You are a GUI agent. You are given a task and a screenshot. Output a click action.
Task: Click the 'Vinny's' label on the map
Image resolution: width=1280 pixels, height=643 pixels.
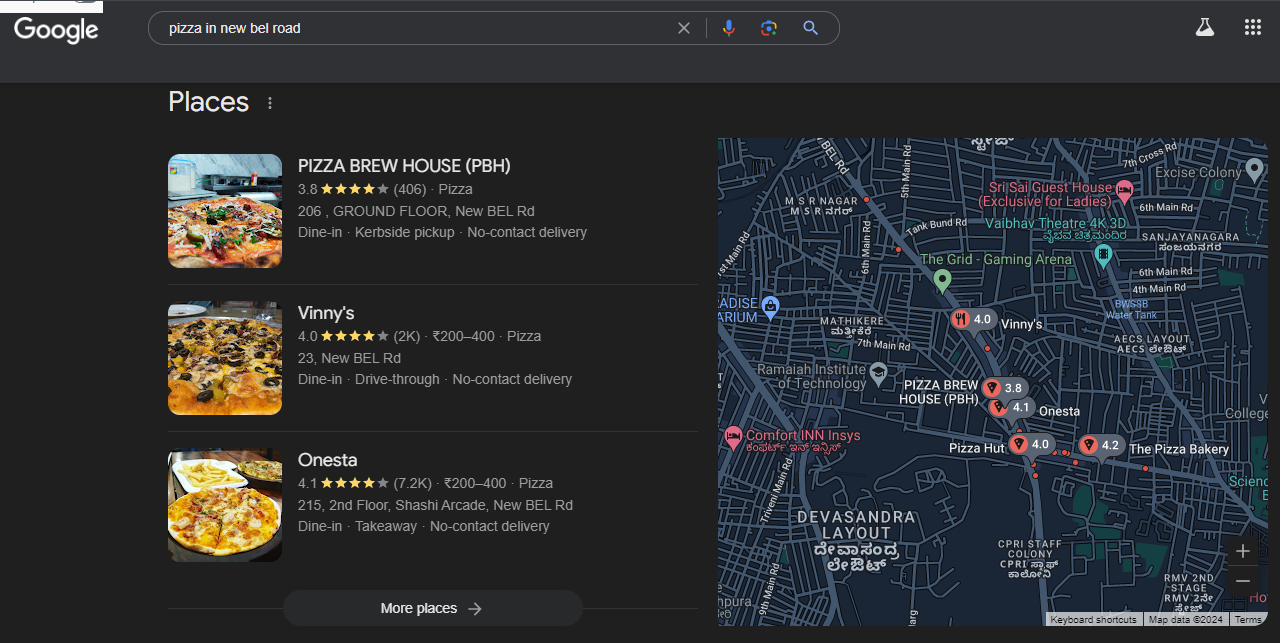click(x=1021, y=324)
